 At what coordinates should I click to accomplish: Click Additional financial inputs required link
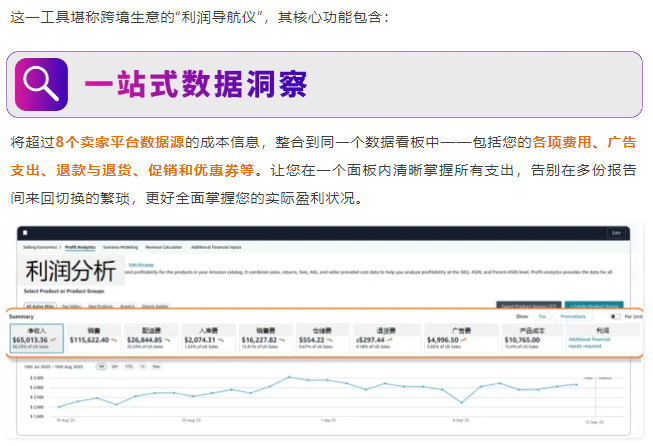coord(596,343)
